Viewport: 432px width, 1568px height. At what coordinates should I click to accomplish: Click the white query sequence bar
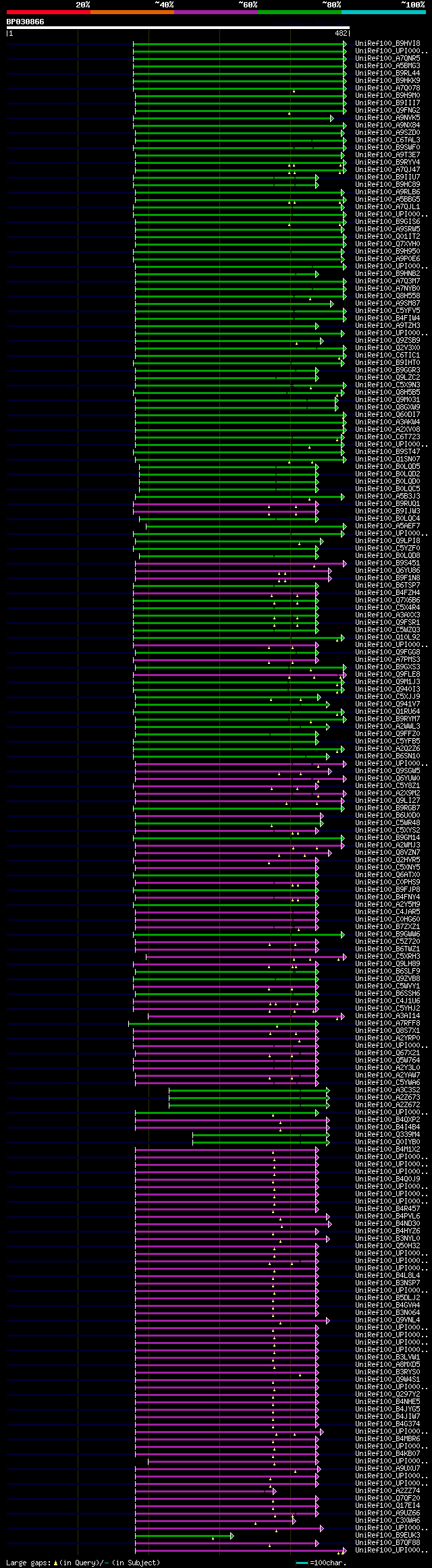coord(178,28)
